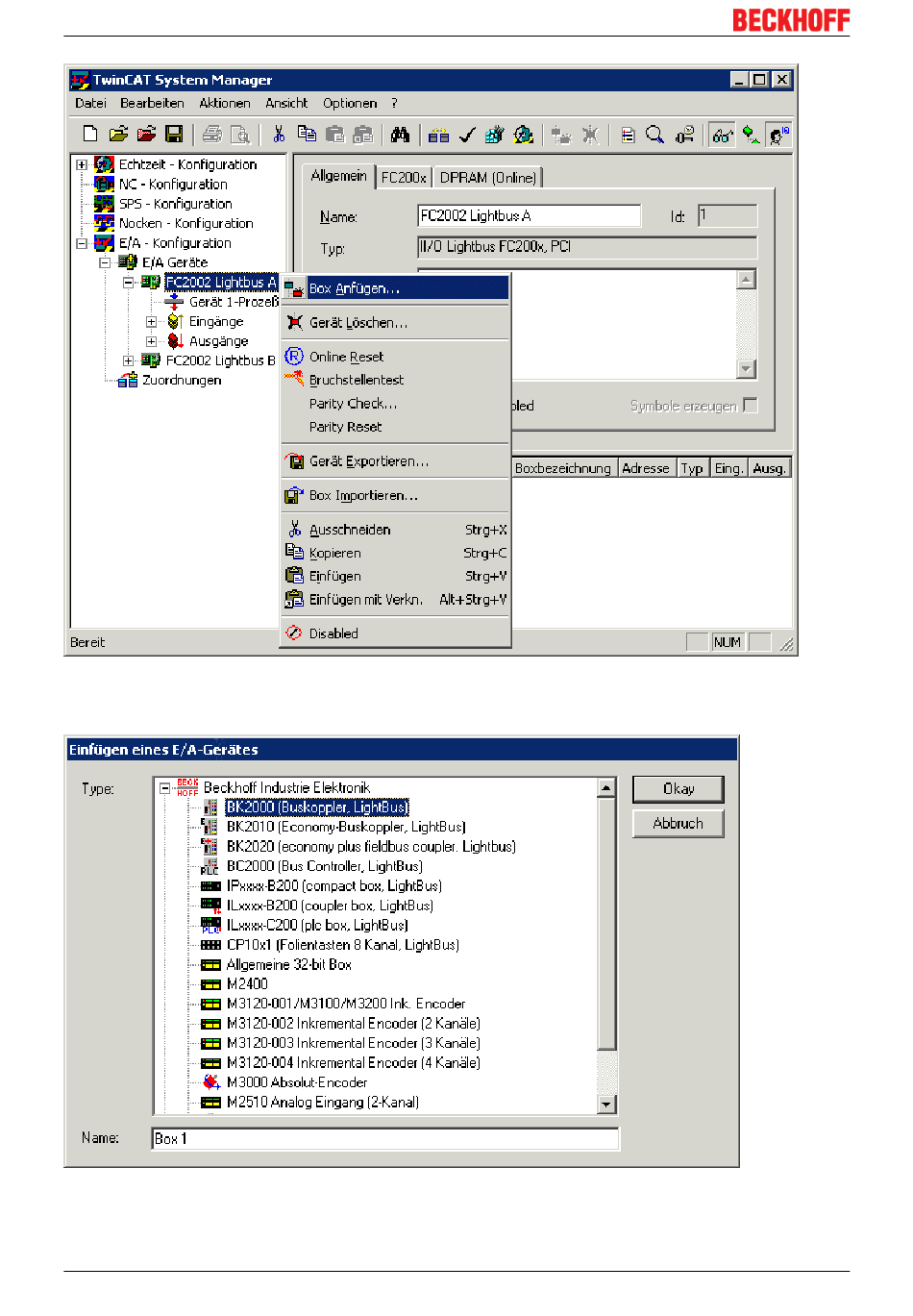This screenshot has height=1316, width=913.
Task: Open the Optionen menu
Action: tap(350, 103)
